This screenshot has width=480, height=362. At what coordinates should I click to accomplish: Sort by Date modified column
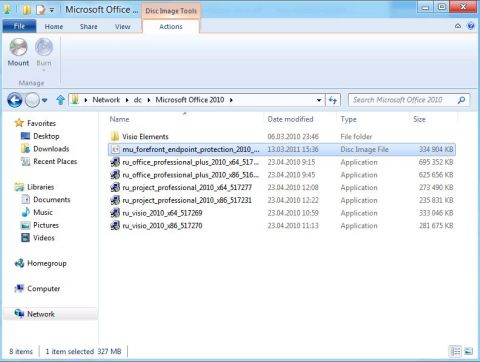pyautogui.click(x=290, y=119)
